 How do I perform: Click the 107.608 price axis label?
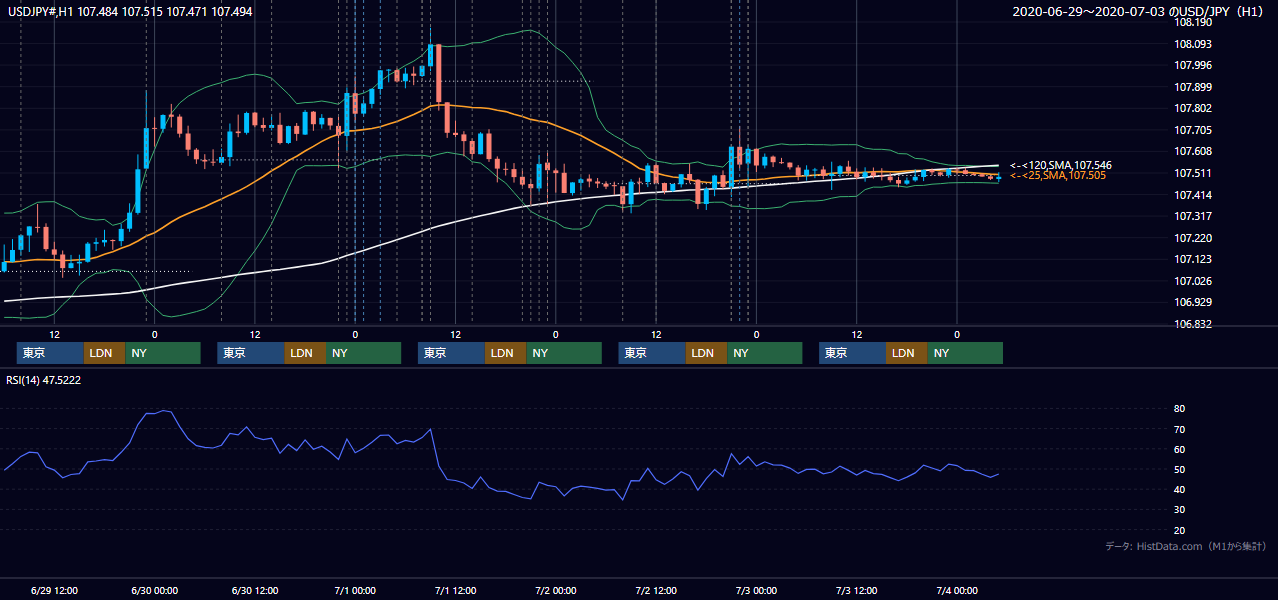[1193, 151]
